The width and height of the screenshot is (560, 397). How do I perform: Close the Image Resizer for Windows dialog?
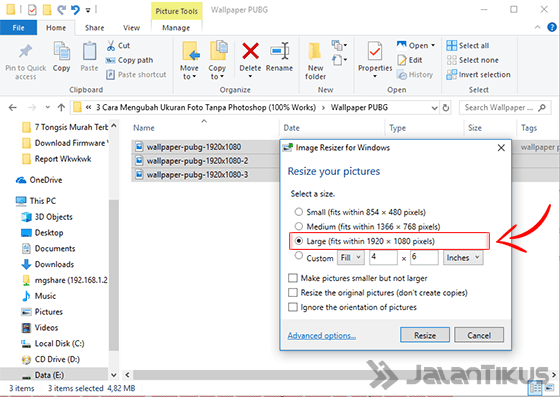(x=501, y=147)
